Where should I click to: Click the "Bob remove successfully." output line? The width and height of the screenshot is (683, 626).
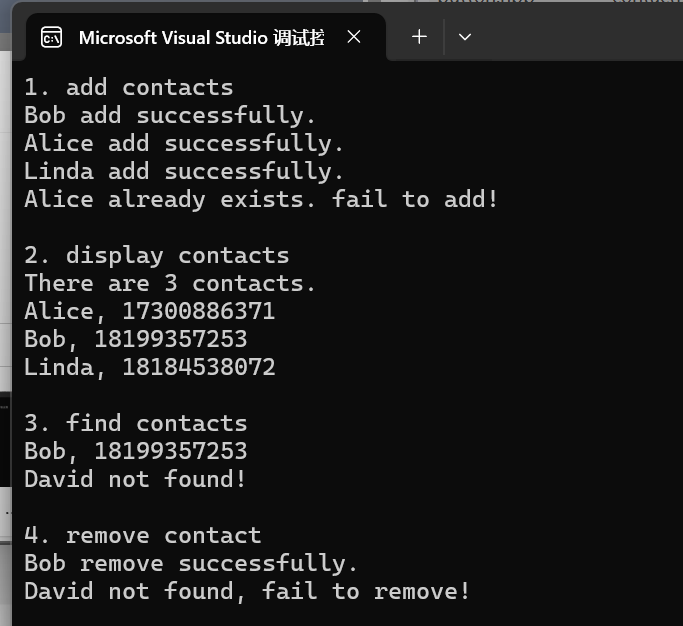(x=191, y=564)
